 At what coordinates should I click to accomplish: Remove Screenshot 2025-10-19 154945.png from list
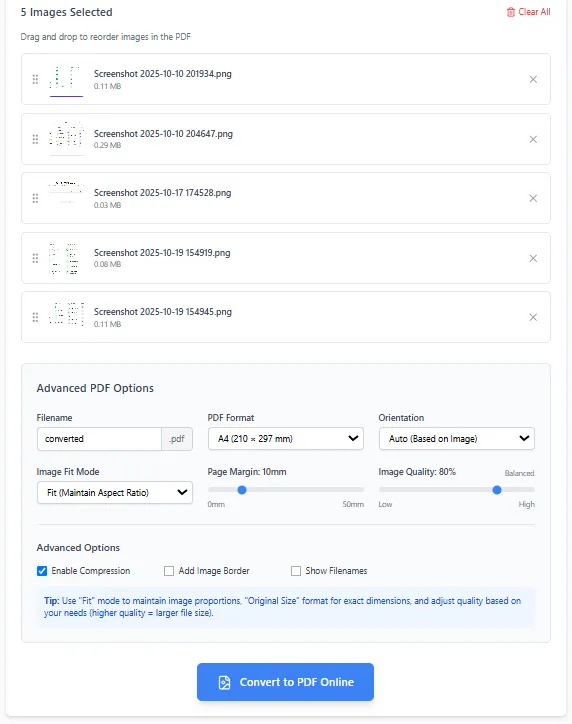533,317
